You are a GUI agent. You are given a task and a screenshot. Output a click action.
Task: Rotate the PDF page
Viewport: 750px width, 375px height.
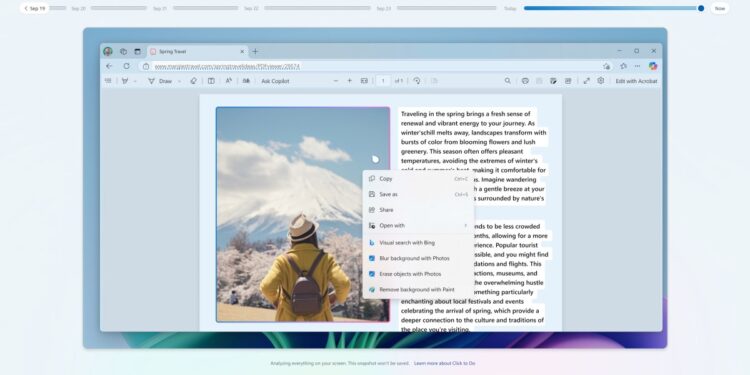click(x=417, y=81)
